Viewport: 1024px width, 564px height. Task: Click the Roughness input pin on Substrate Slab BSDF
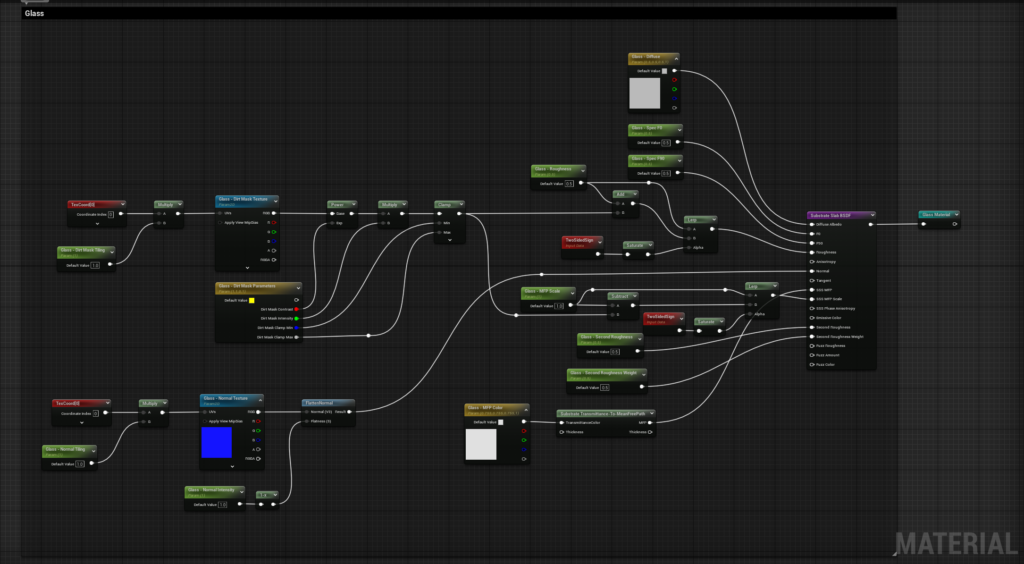pyautogui.click(x=811, y=252)
